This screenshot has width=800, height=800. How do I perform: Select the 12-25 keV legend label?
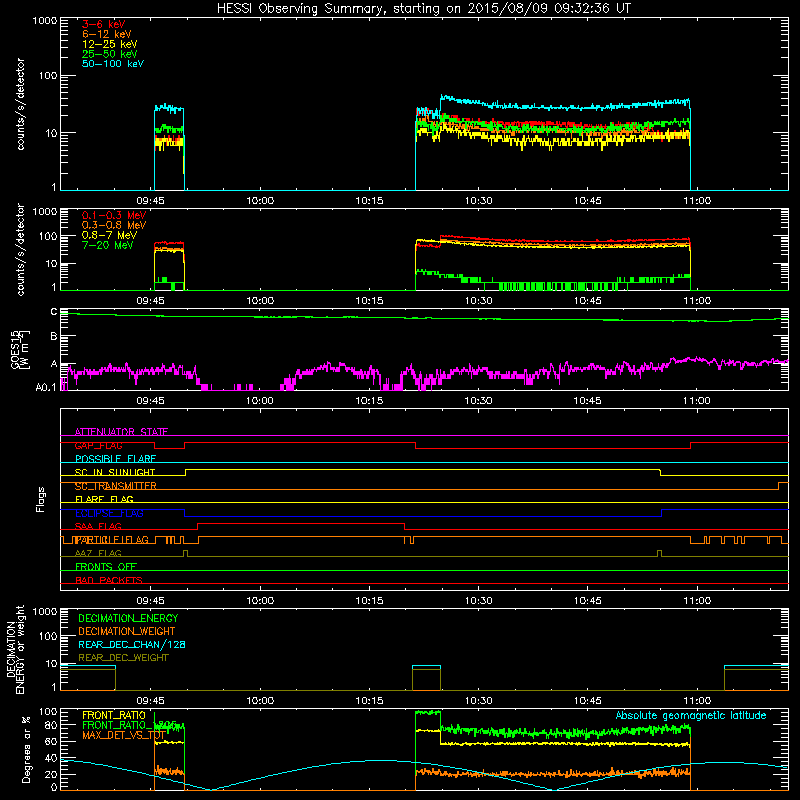[110, 44]
